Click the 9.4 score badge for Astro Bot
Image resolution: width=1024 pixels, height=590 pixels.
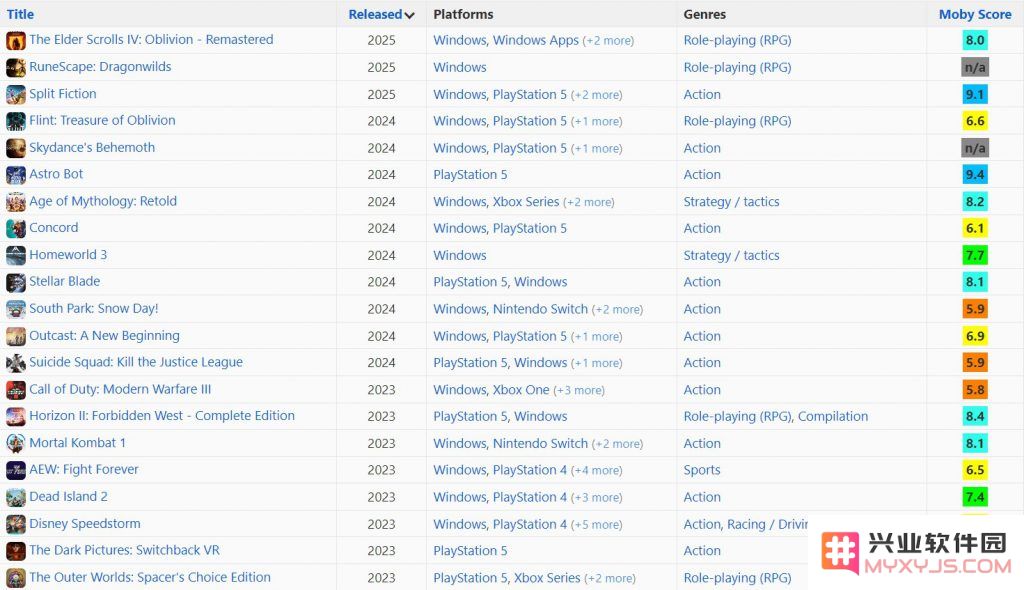[975, 174]
